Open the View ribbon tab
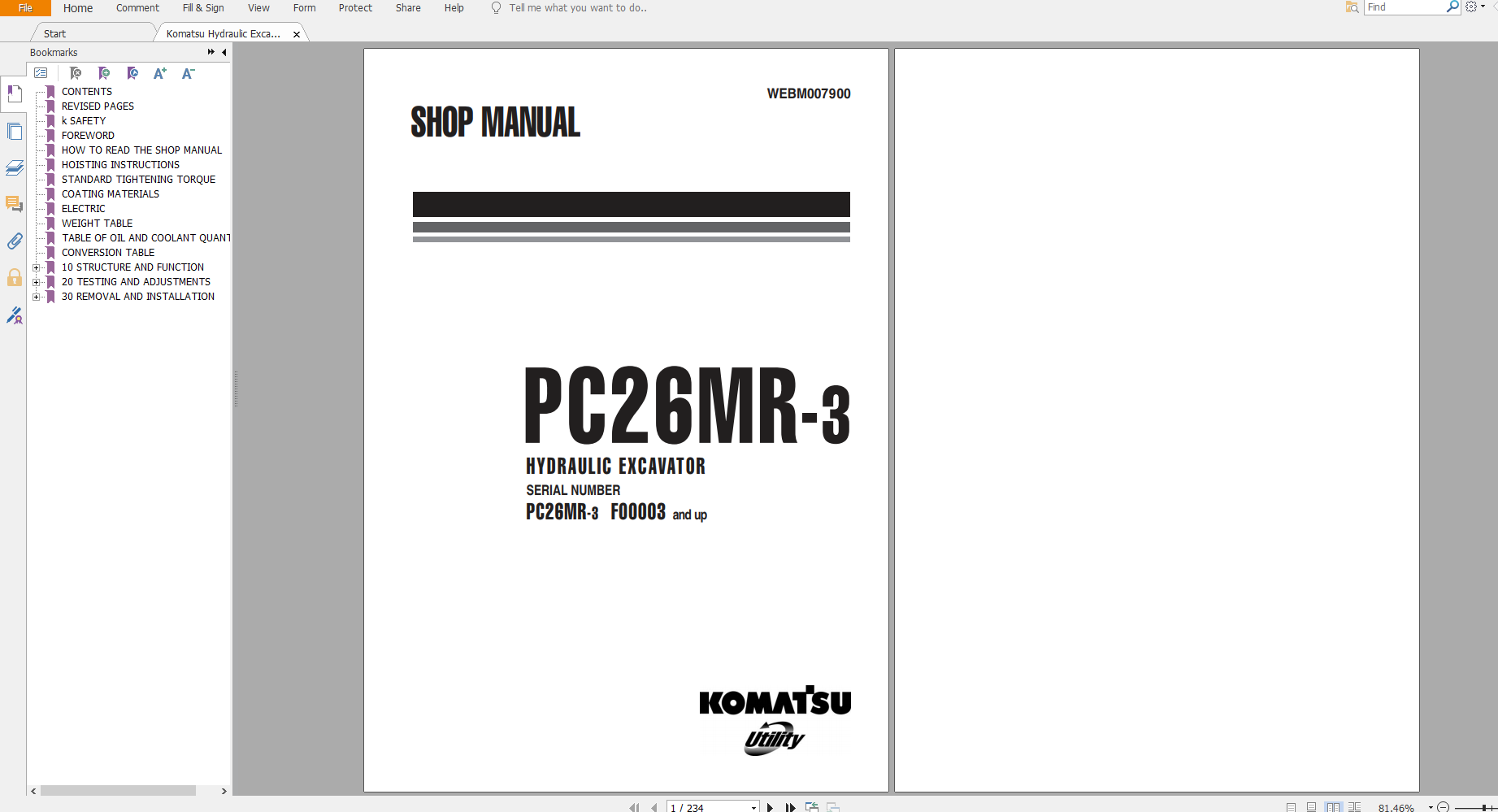Viewport: 1498px width, 812px height. [x=258, y=8]
